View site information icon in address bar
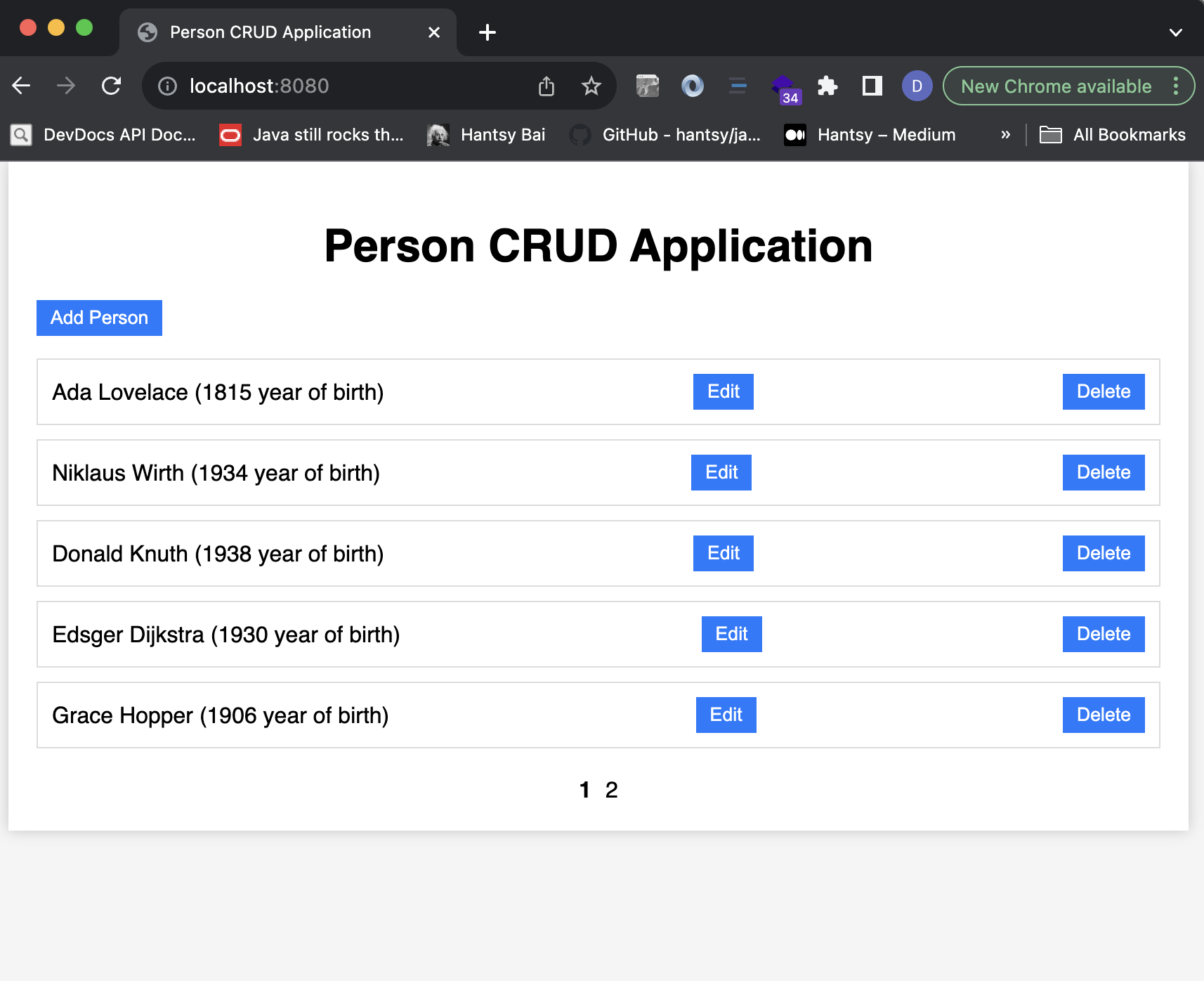 tap(167, 86)
